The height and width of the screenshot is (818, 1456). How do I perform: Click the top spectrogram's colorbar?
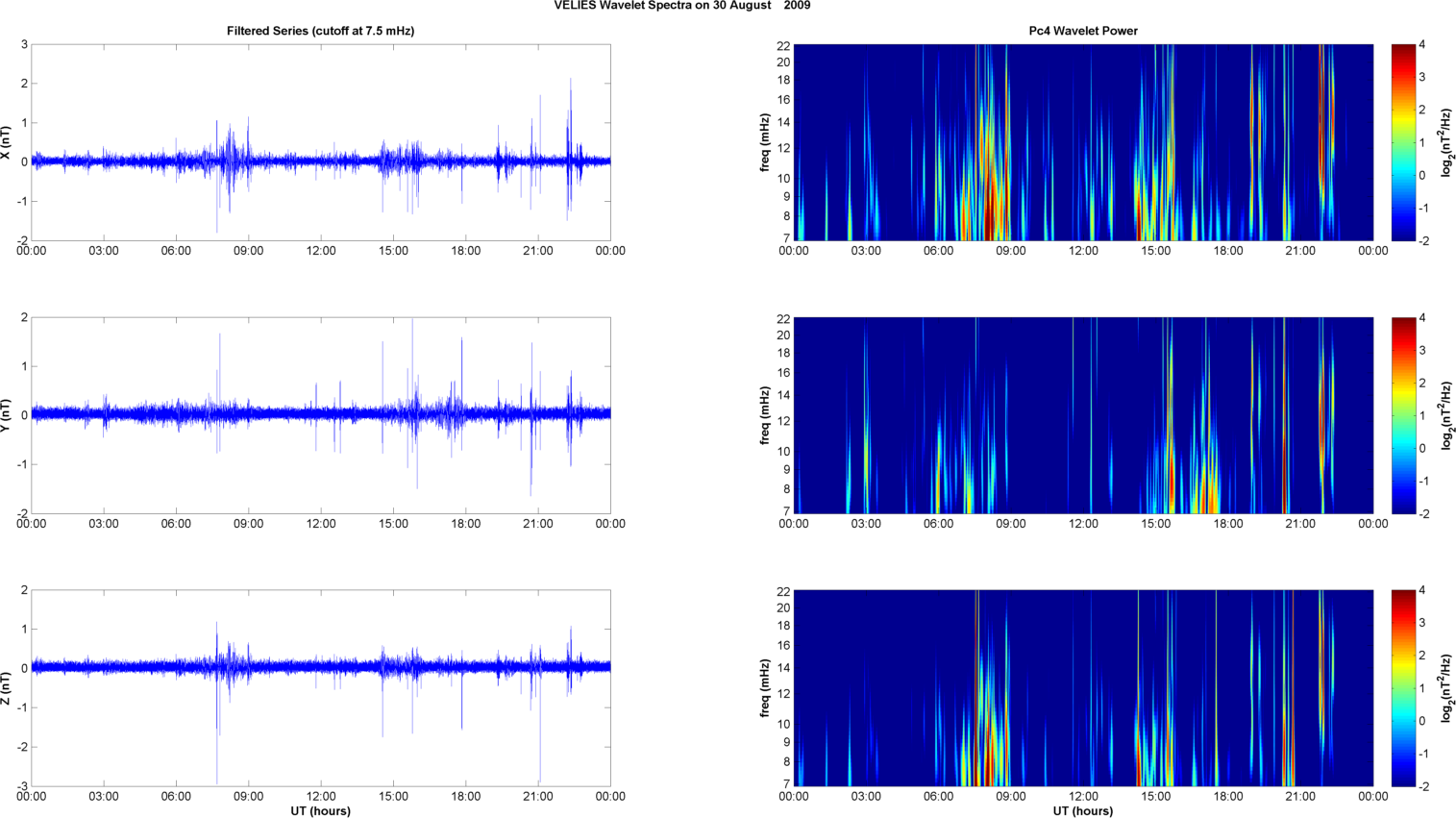(1403, 142)
